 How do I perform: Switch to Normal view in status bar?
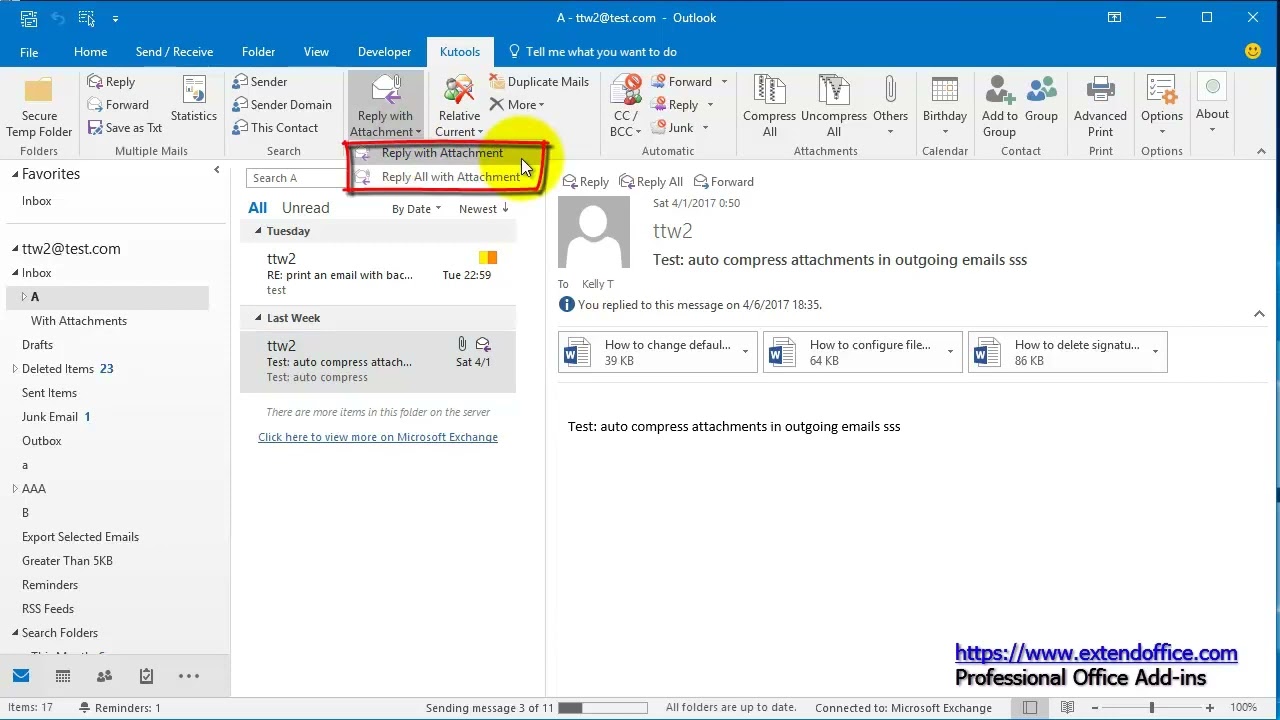(1030, 708)
